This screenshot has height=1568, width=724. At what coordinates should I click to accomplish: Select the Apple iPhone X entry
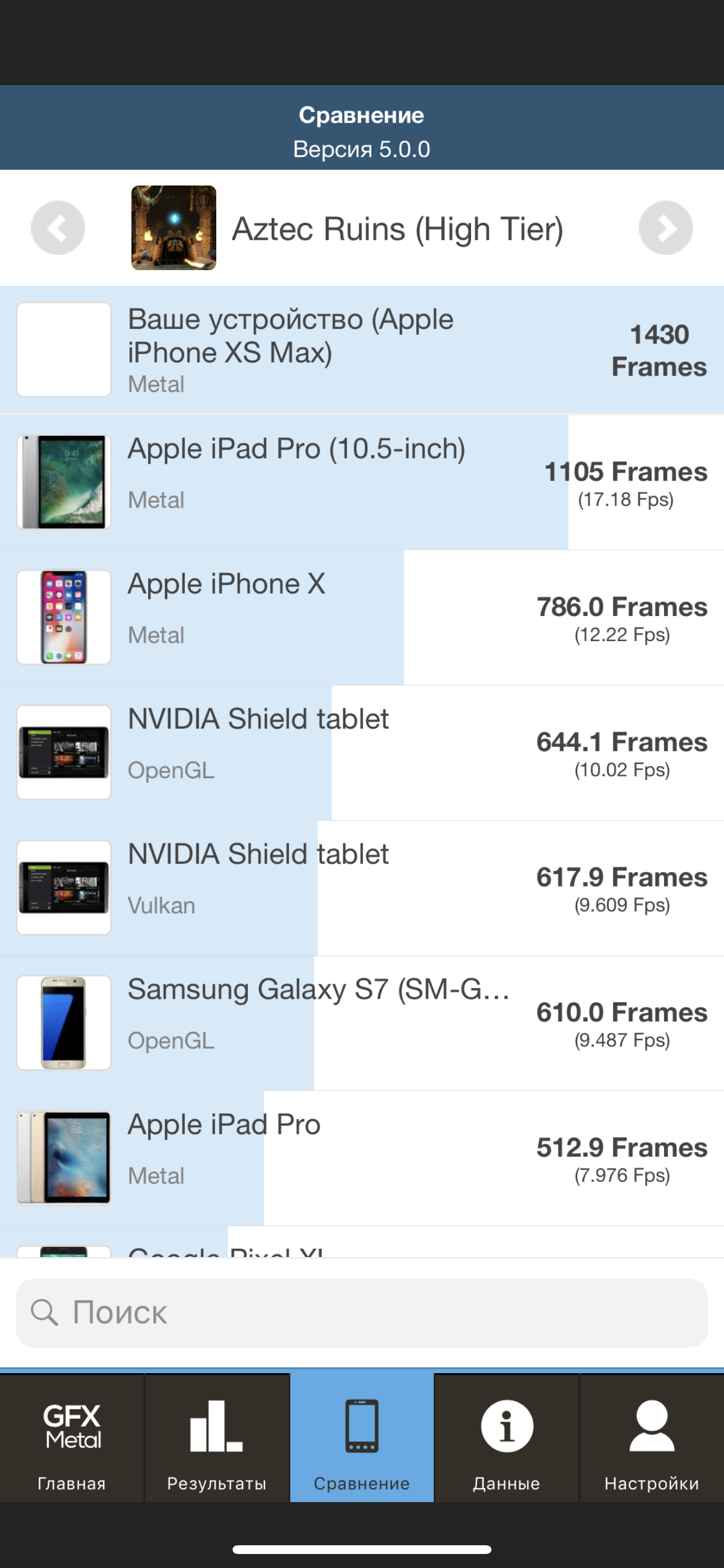point(362,617)
